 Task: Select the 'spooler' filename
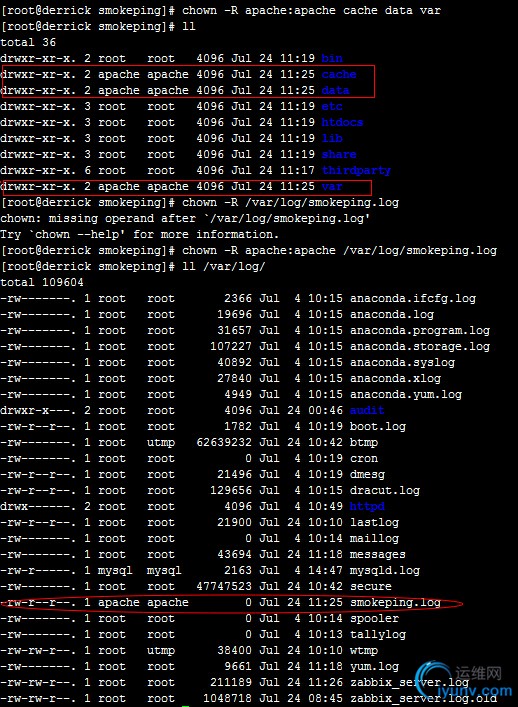(374, 619)
